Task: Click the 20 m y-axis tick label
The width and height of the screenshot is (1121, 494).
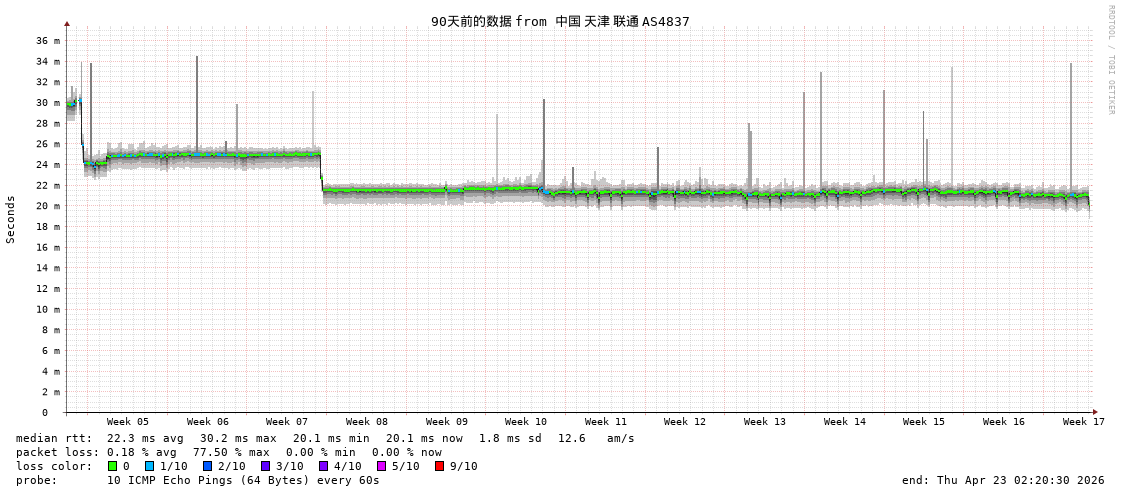Action: point(48,206)
